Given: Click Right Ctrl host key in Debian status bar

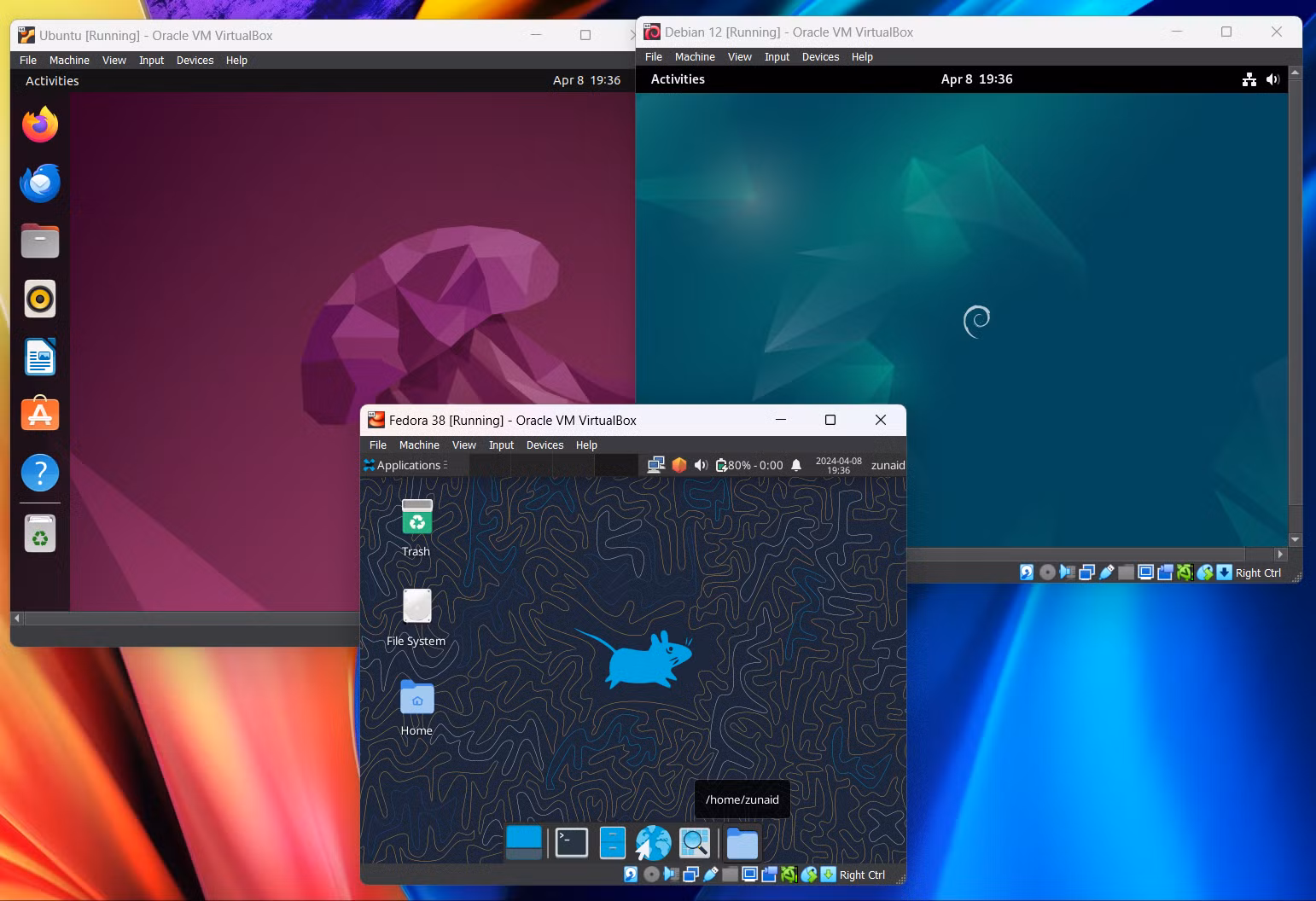Looking at the screenshot, I should click(x=1258, y=573).
